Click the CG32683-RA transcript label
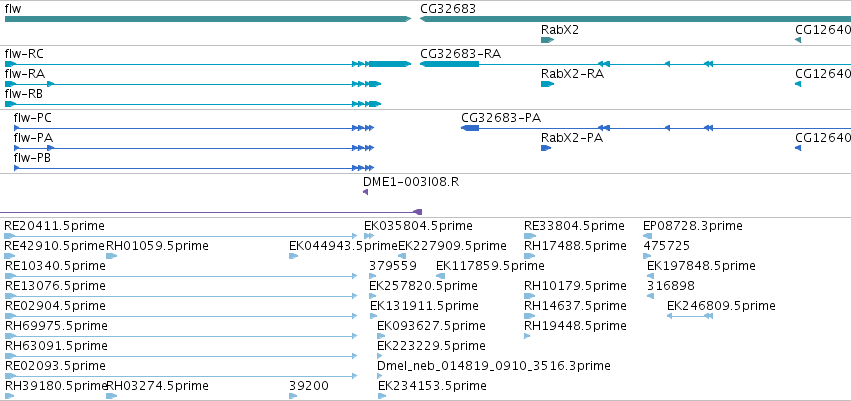 click(x=460, y=54)
